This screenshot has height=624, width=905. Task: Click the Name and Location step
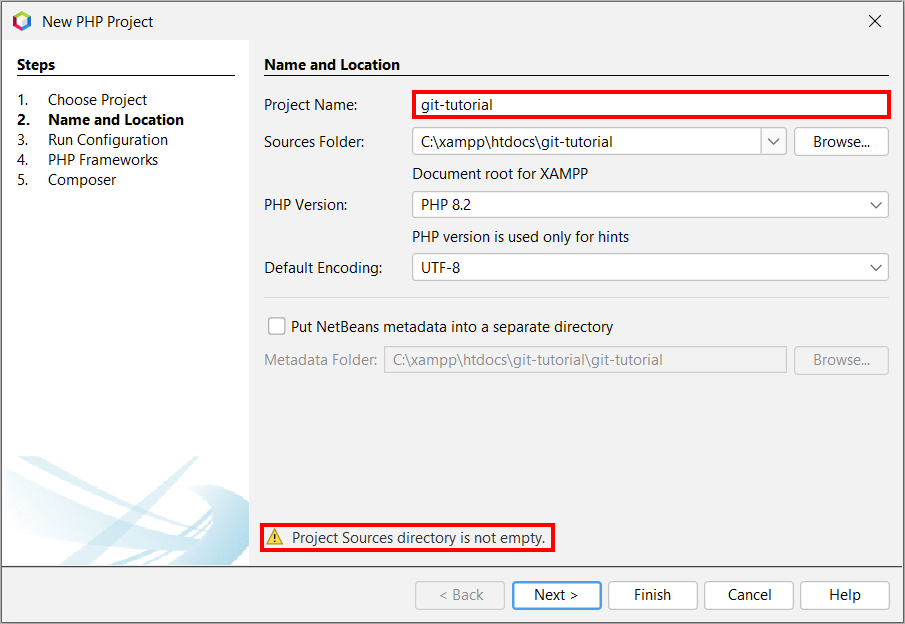click(x=115, y=120)
